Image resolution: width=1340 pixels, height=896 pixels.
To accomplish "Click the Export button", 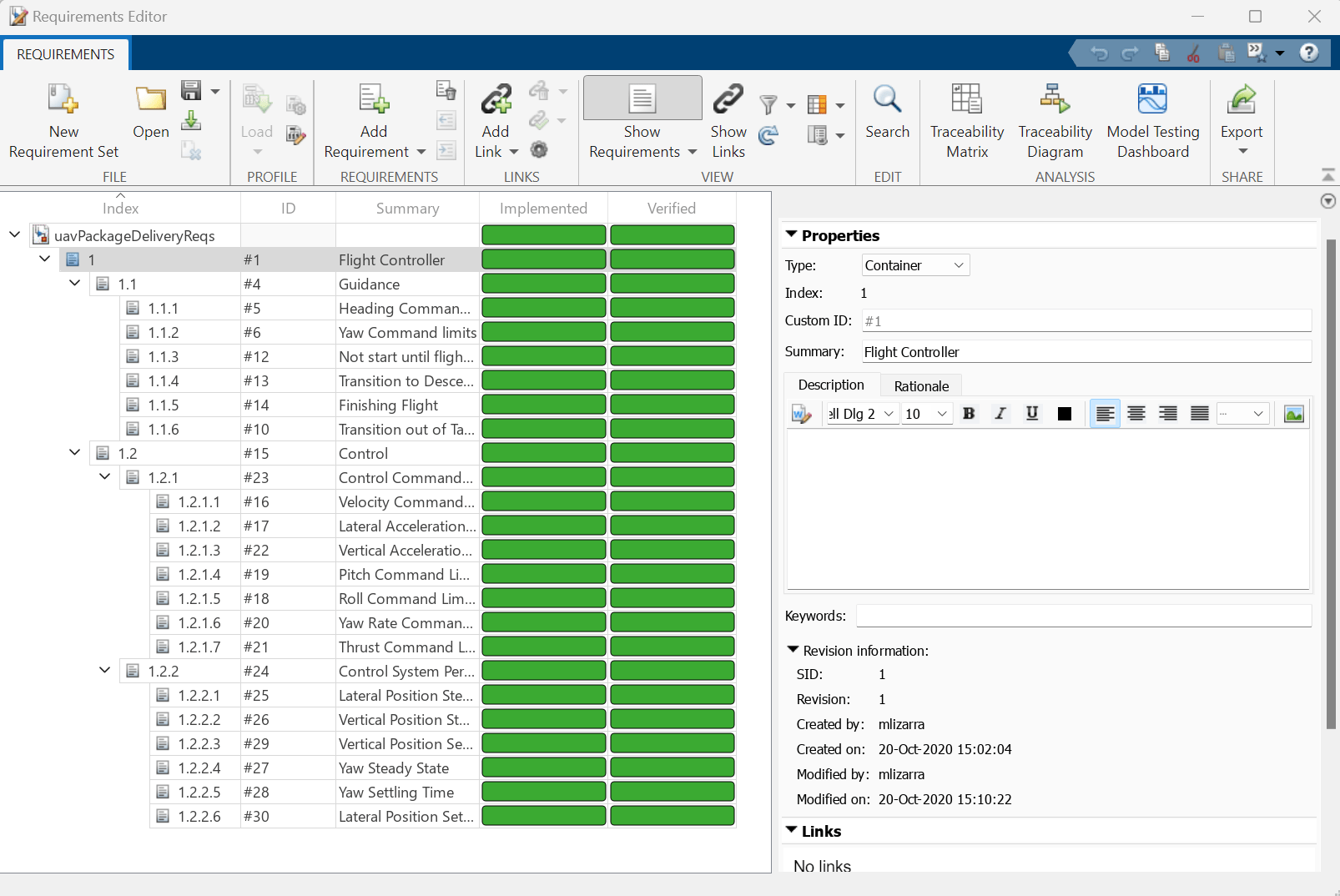I will click(x=1241, y=119).
